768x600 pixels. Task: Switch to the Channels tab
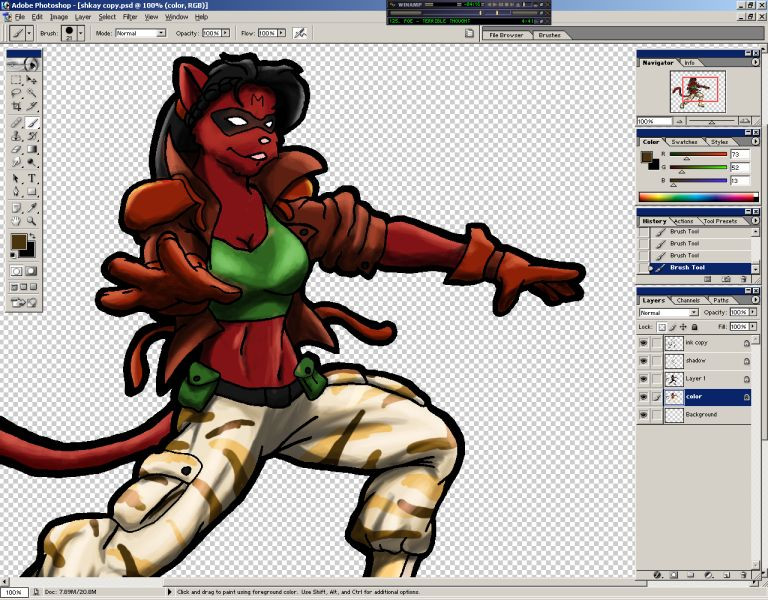(688, 300)
